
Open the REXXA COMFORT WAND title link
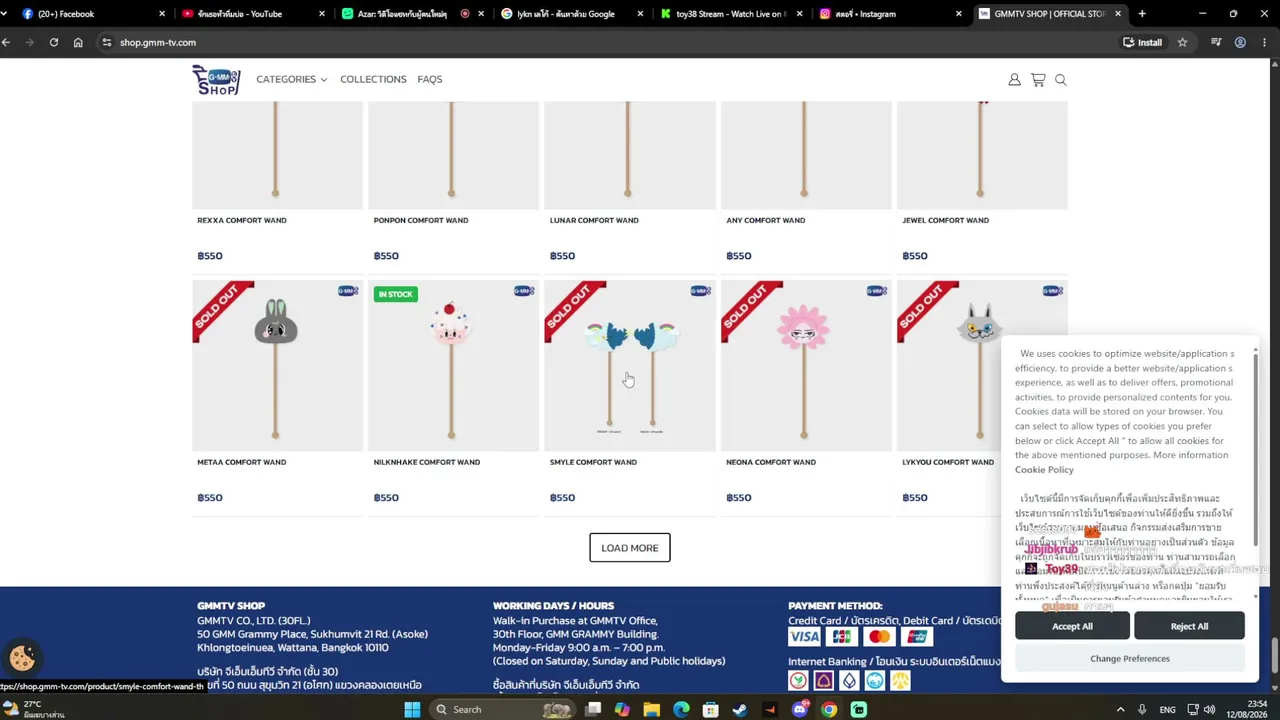click(242, 220)
